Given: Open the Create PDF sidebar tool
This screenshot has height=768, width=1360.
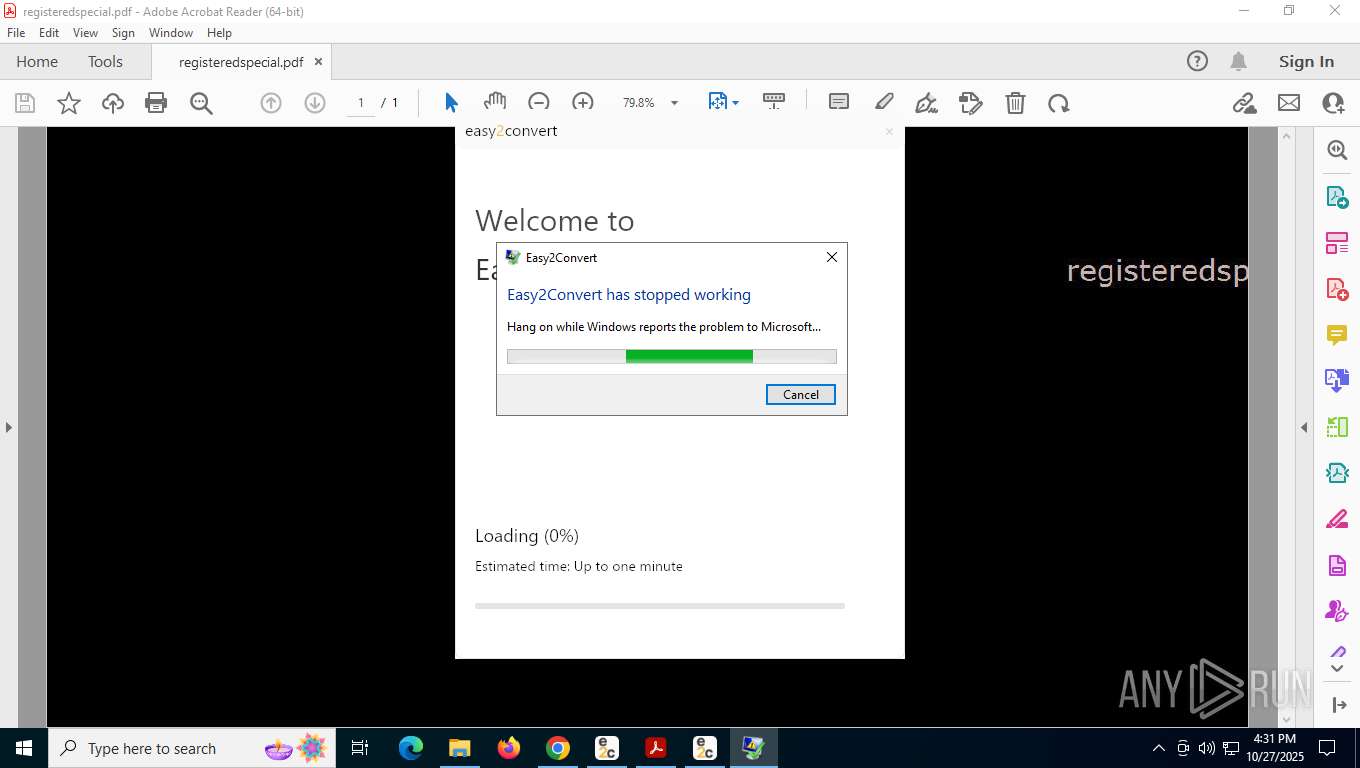Looking at the screenshot, I should click(x=1337, y=289).
